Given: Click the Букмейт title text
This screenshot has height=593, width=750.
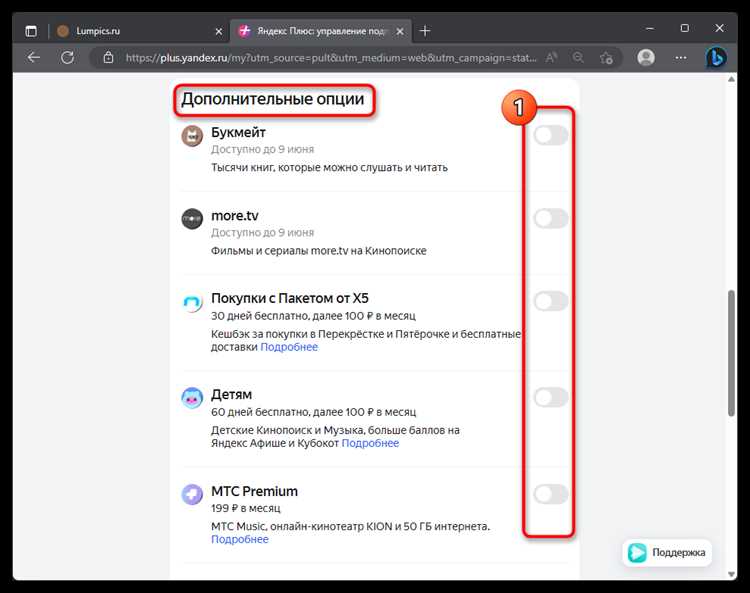Looking at the screenshot, I should [x=238, y=132].
